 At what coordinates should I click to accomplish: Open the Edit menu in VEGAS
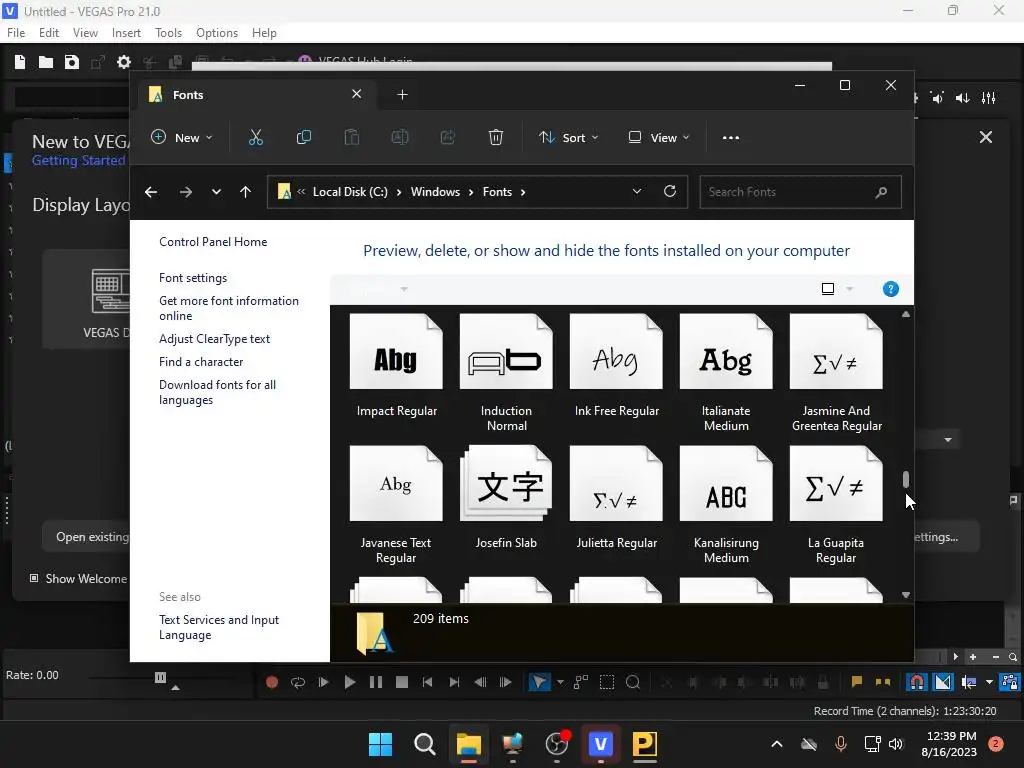coord(49,33)
